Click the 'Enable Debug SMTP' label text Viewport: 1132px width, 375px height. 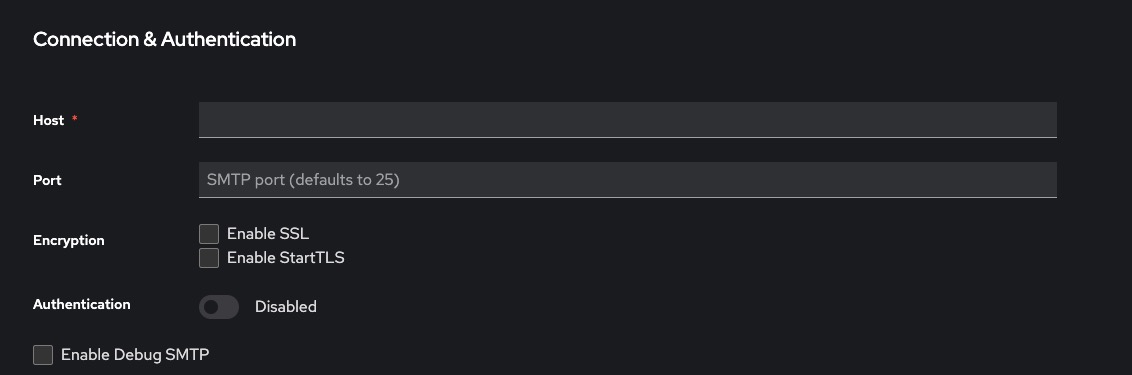pyautogui.click(x=135, y=355)
